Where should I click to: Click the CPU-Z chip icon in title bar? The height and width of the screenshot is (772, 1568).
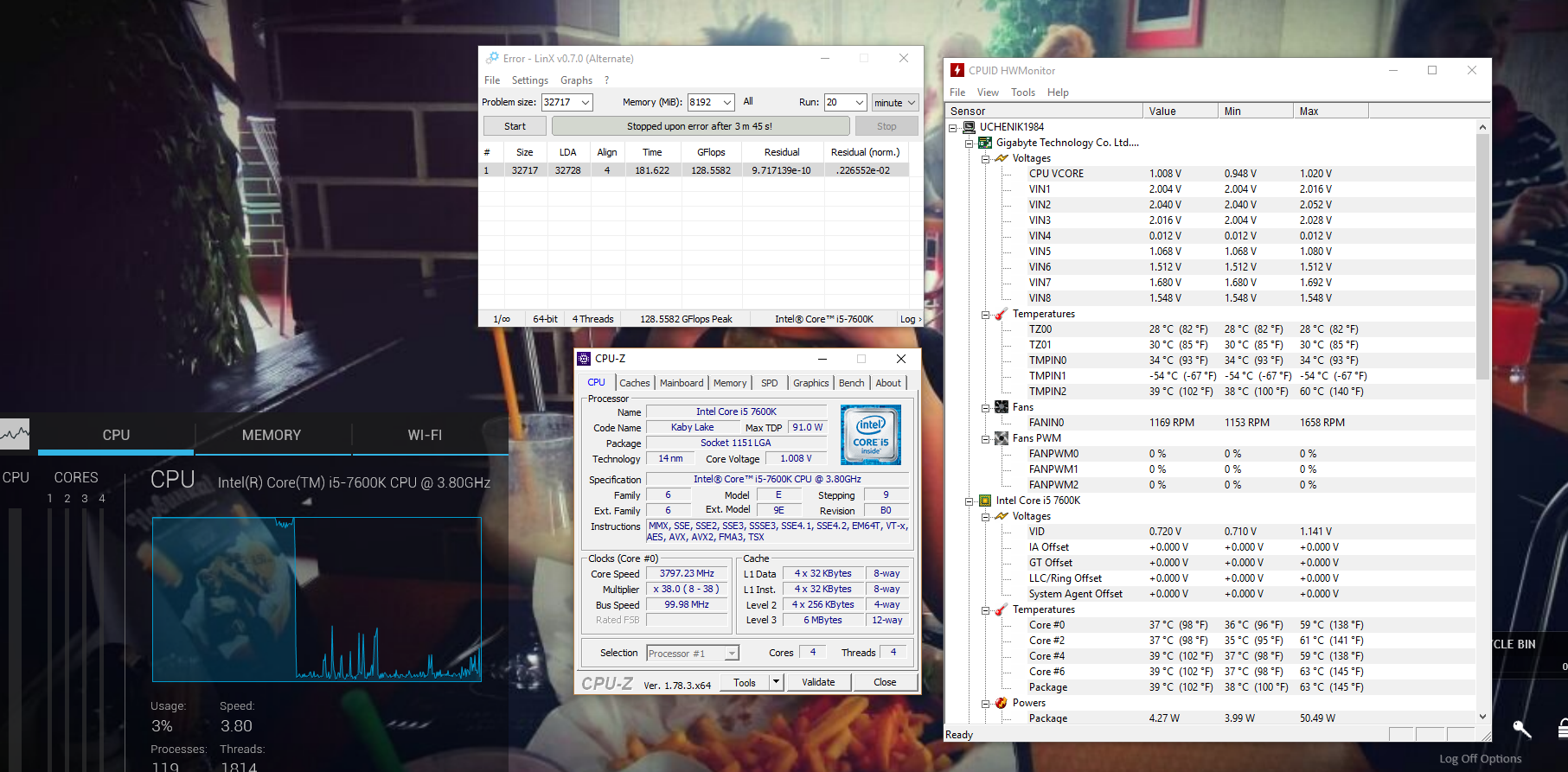pos(584,358)
